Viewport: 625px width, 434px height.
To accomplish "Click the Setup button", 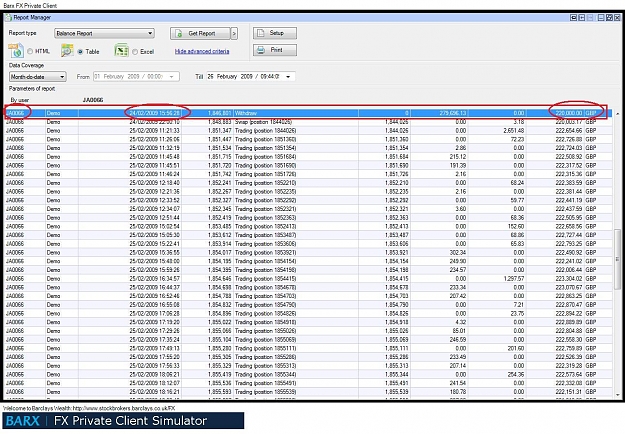I will pos(275,33).
